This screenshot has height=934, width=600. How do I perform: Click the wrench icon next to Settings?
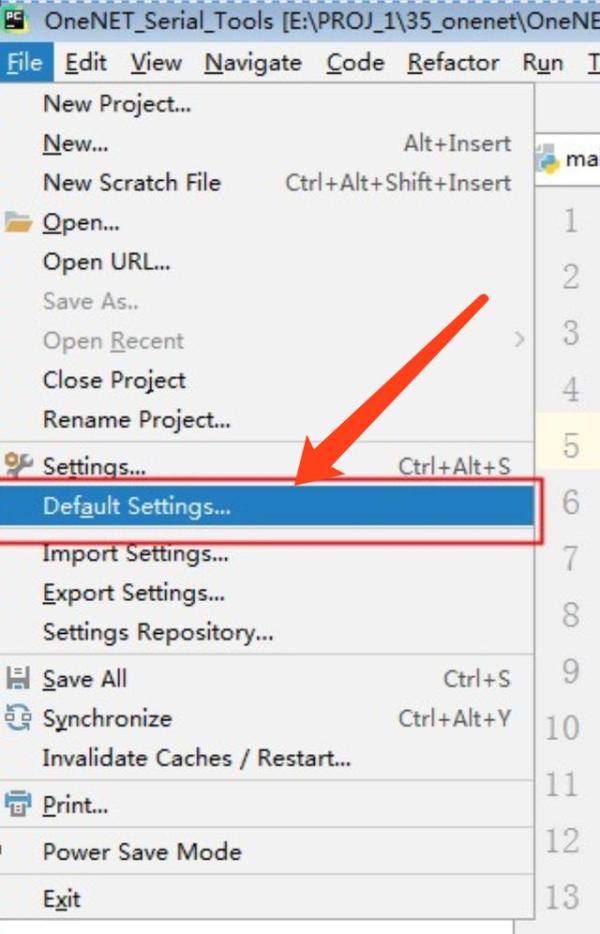click(18, 465)
